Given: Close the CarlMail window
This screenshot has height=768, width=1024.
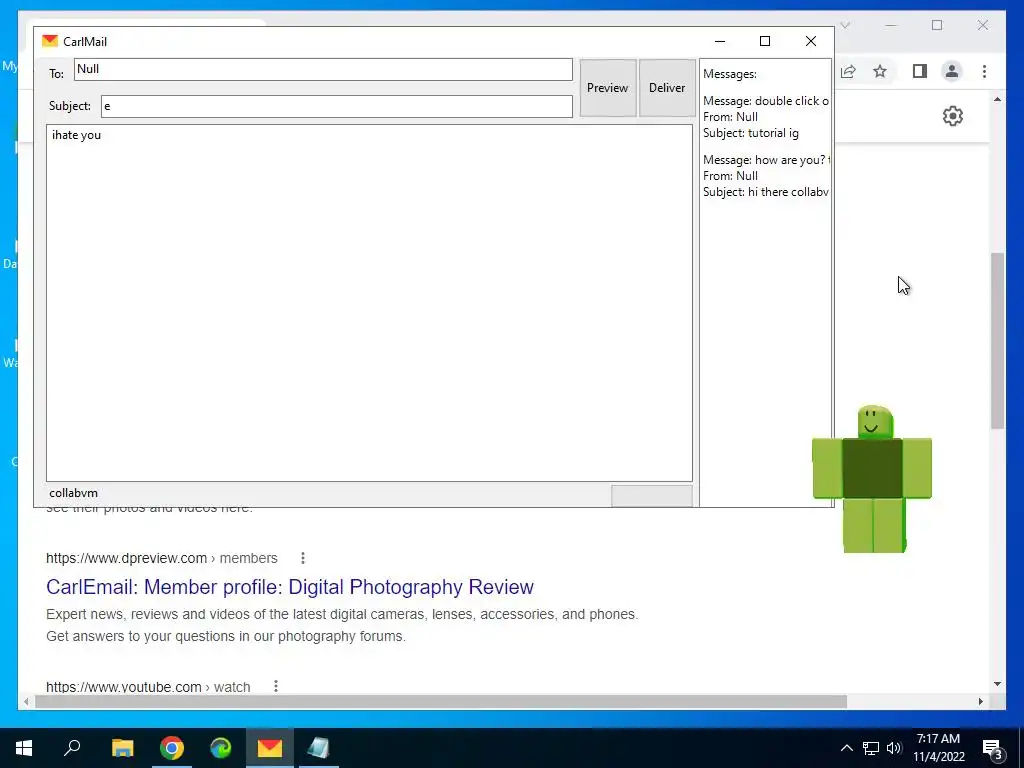Looking at the screenshot, I should [x=810, y=41].
